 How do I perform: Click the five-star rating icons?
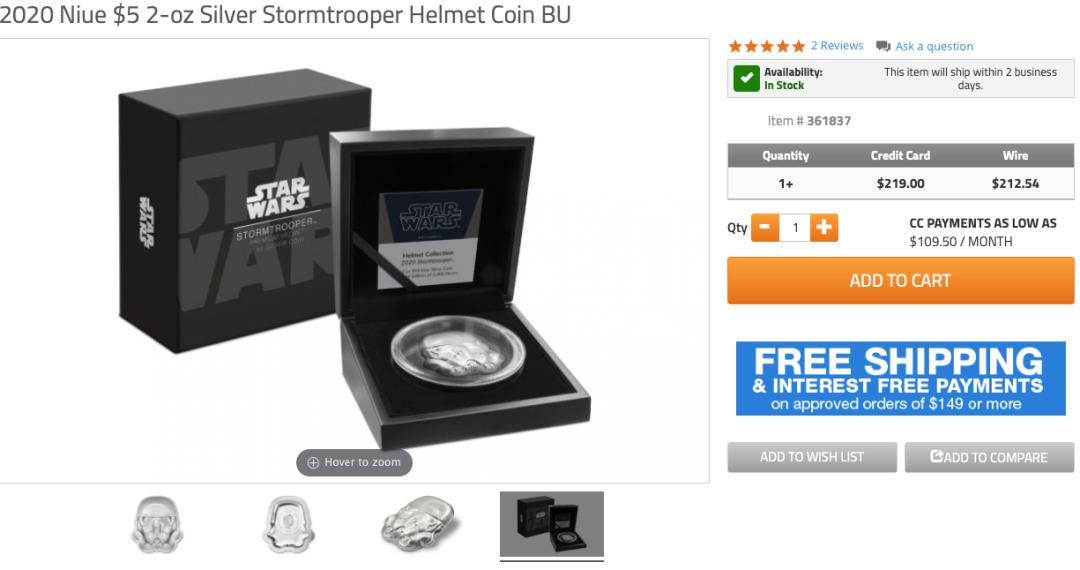pyautogui.click(x=767, y=46)
